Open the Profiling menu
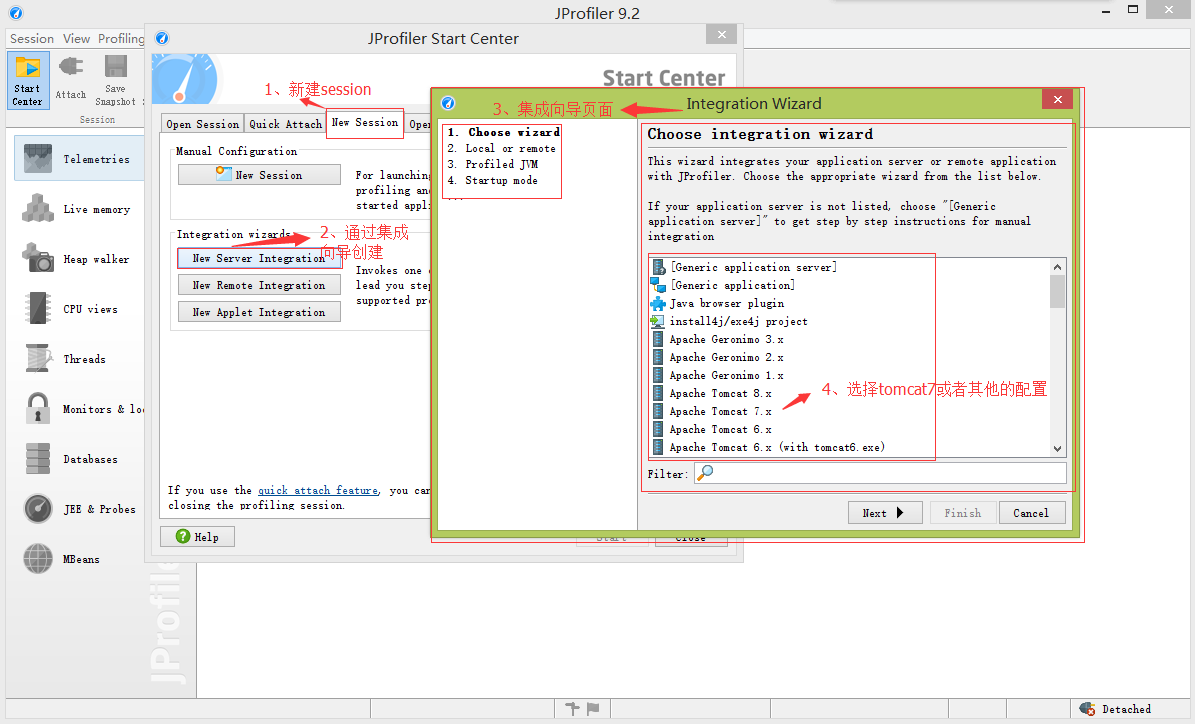 (x=120, y=38)
